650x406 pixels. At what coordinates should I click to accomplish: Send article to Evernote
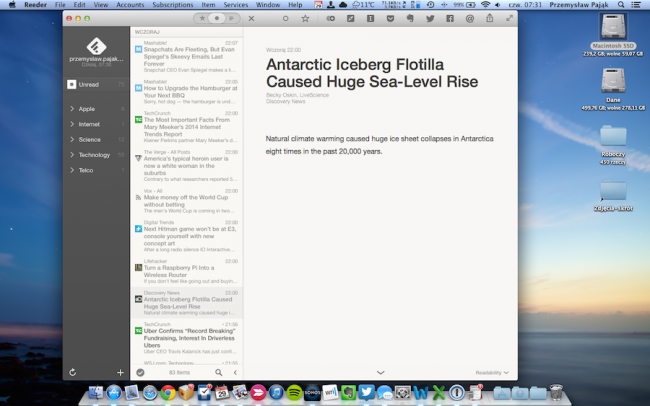[410, 18]
